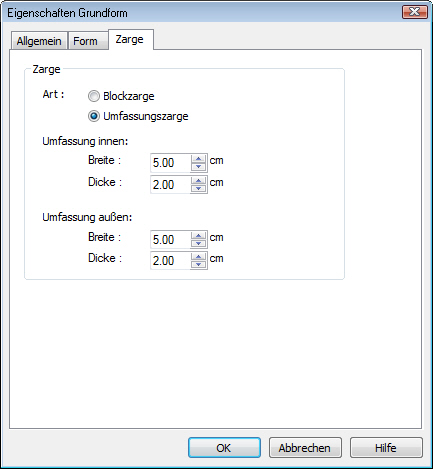433x469 pixels.
Task: Click the inner Umfassung Breite value field
Action: [171, 163]
